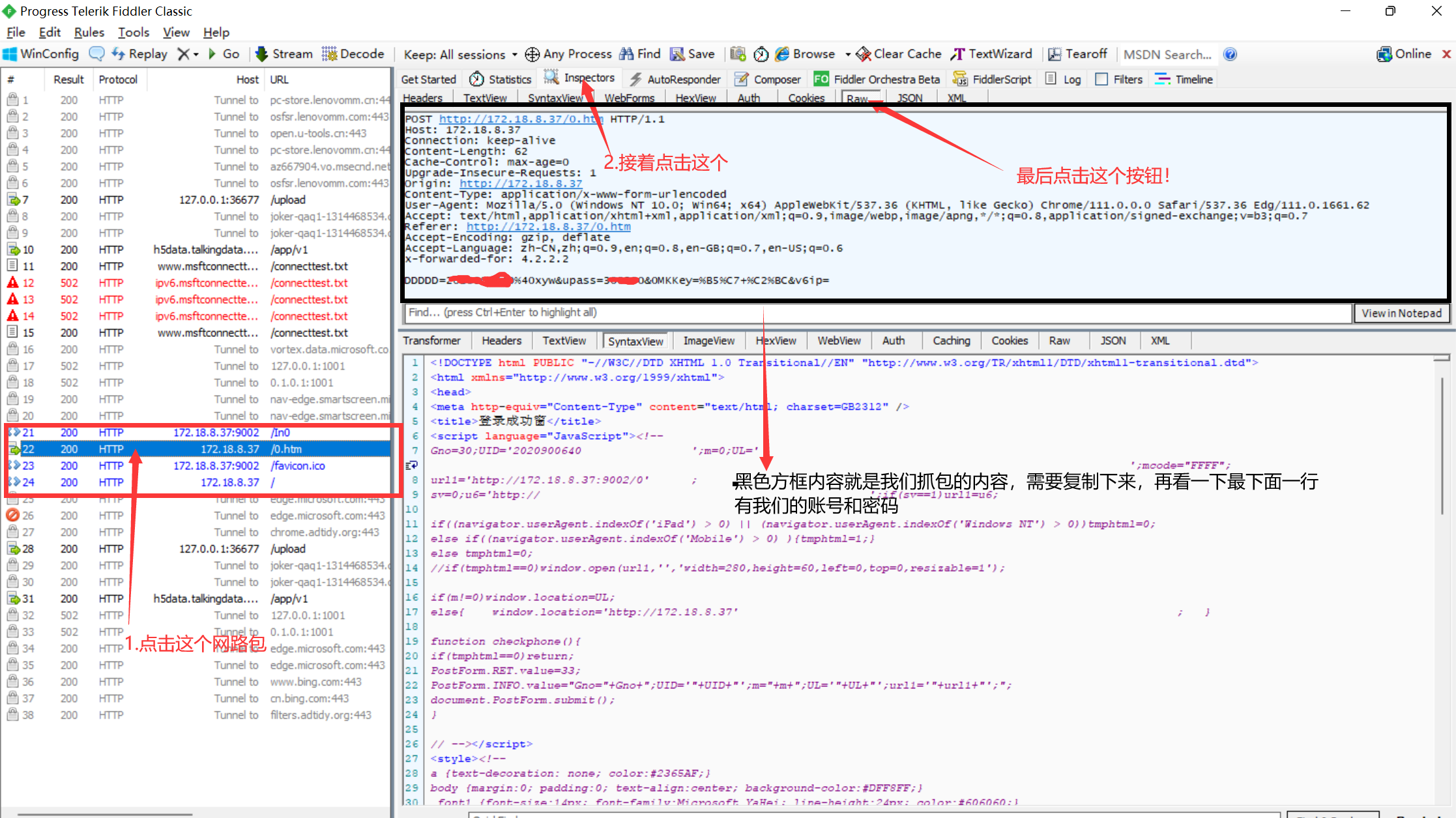Screen dimensions: 1456x818
Task: Open the FiddlerScript tab
Action: click(x=992, y=79)
